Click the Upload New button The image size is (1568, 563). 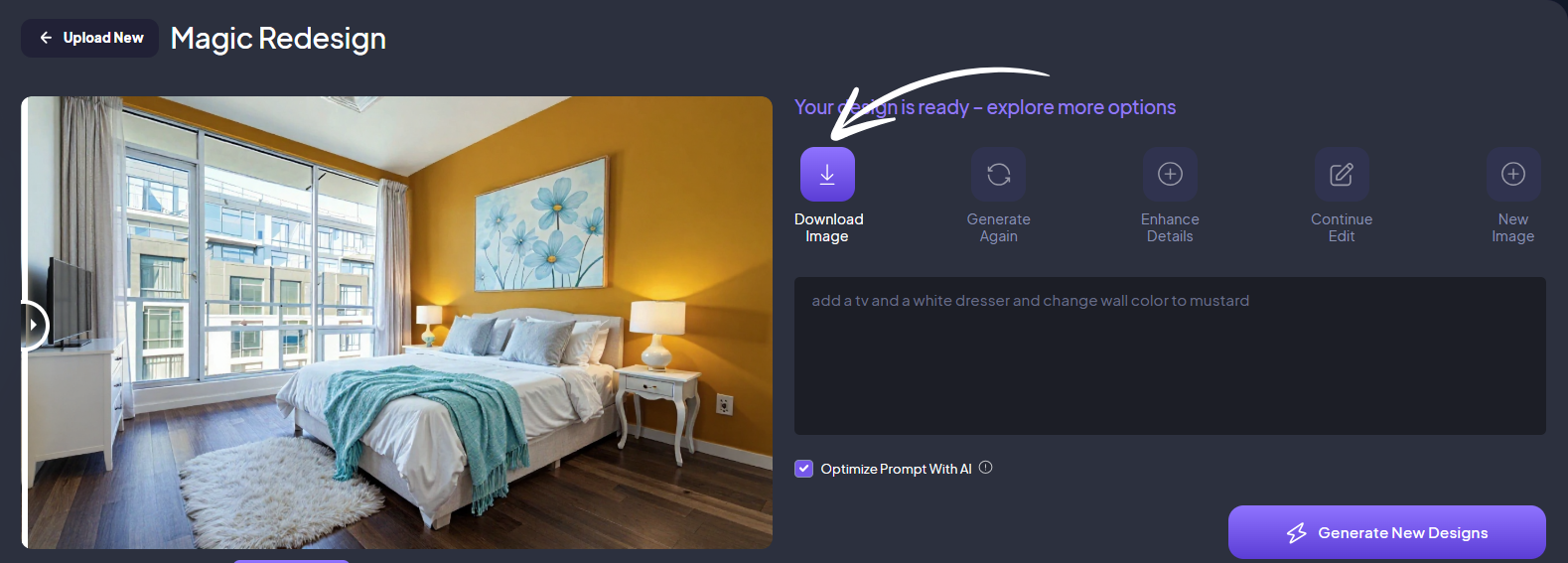pyautogui.click(x=89, y=38)
